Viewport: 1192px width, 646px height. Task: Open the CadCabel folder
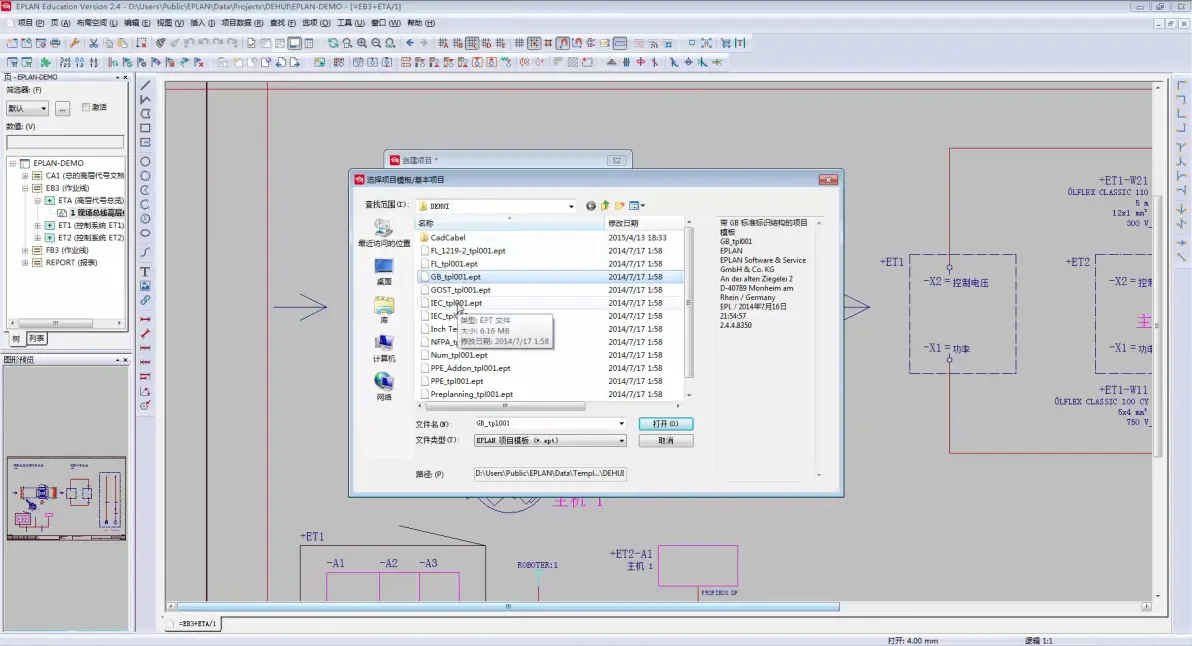tap(448, 238)
